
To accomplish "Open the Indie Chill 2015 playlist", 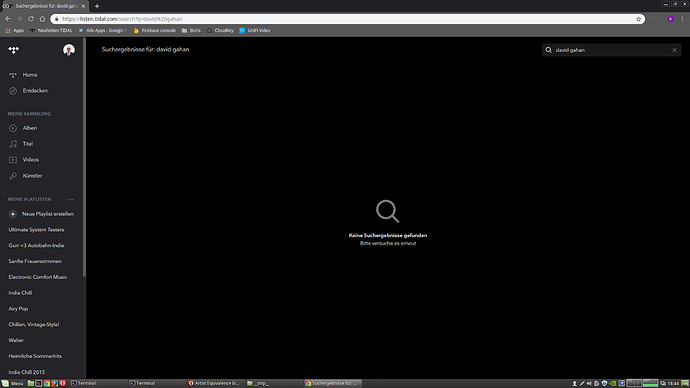I will (x=26, y=372).
